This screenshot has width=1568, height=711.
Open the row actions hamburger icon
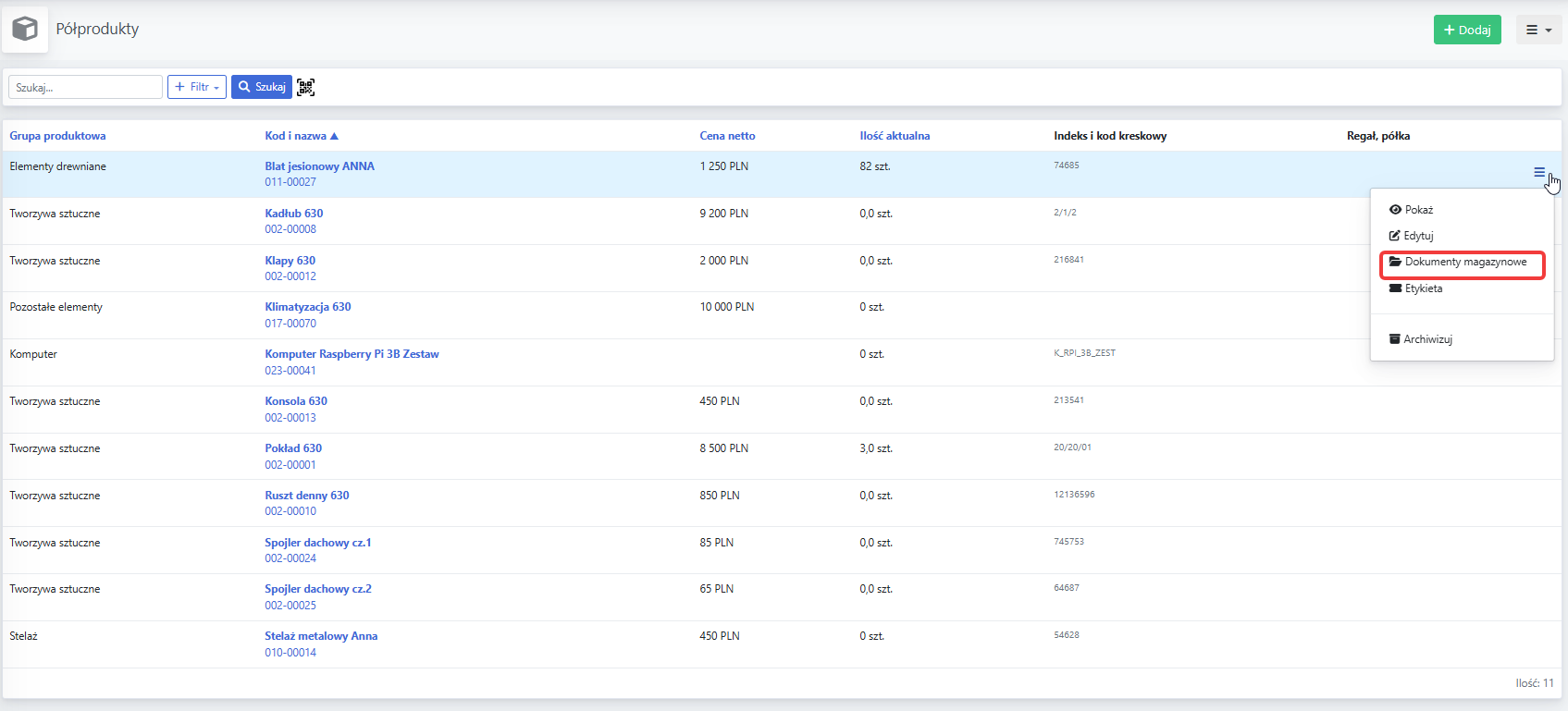pos(1539,172)
